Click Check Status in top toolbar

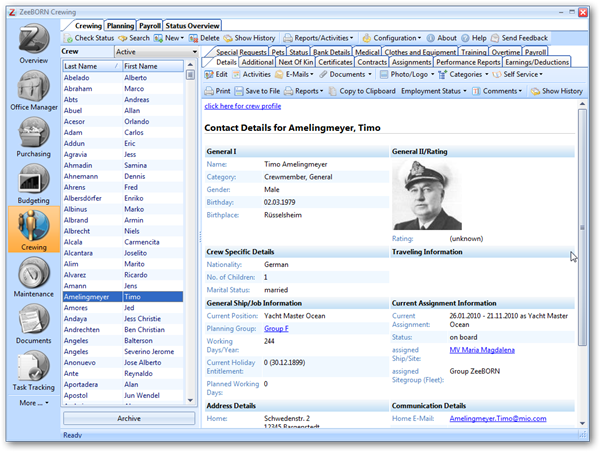(x=89, y=38)
